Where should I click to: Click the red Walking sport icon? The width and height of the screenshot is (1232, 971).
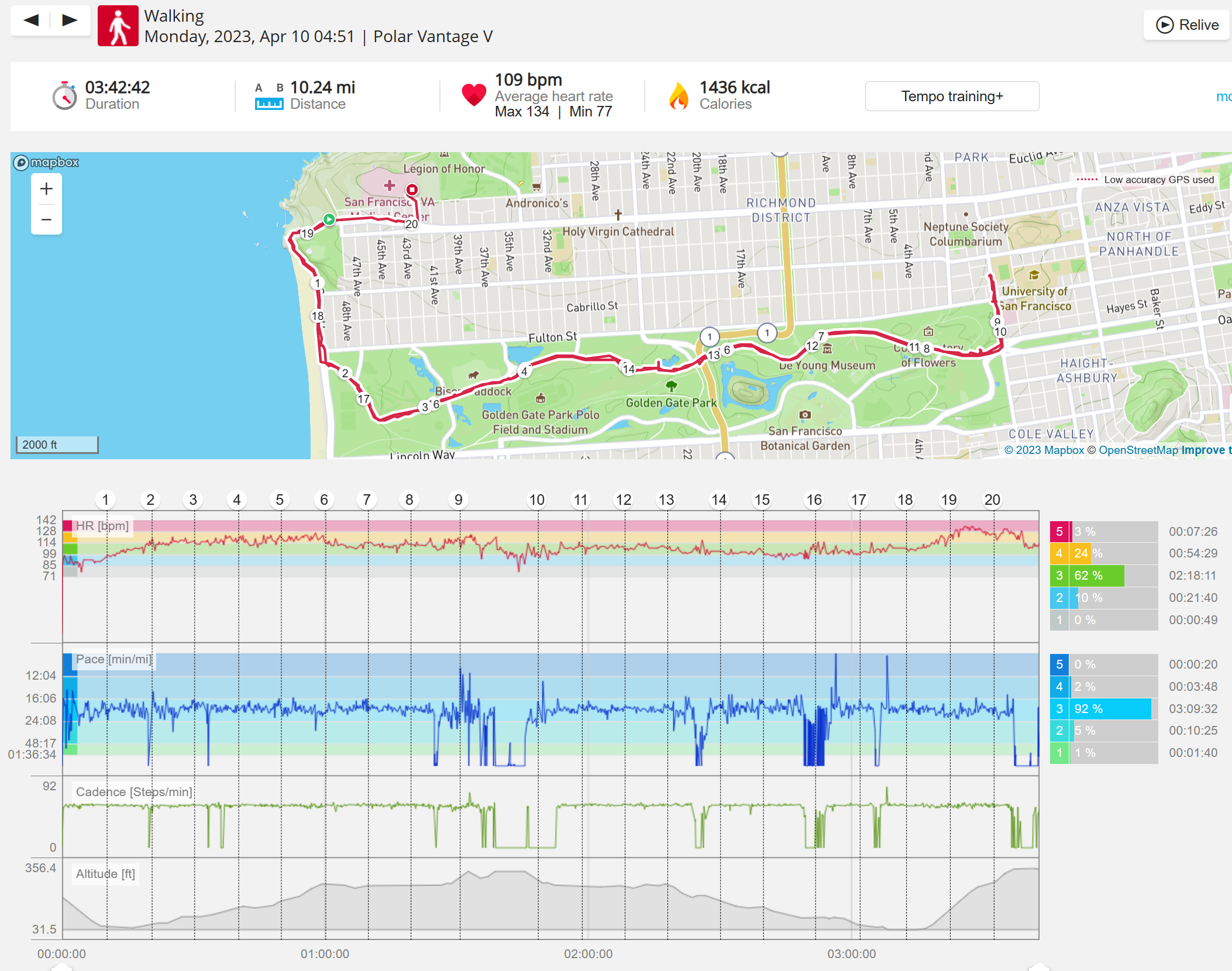(118, 26)
